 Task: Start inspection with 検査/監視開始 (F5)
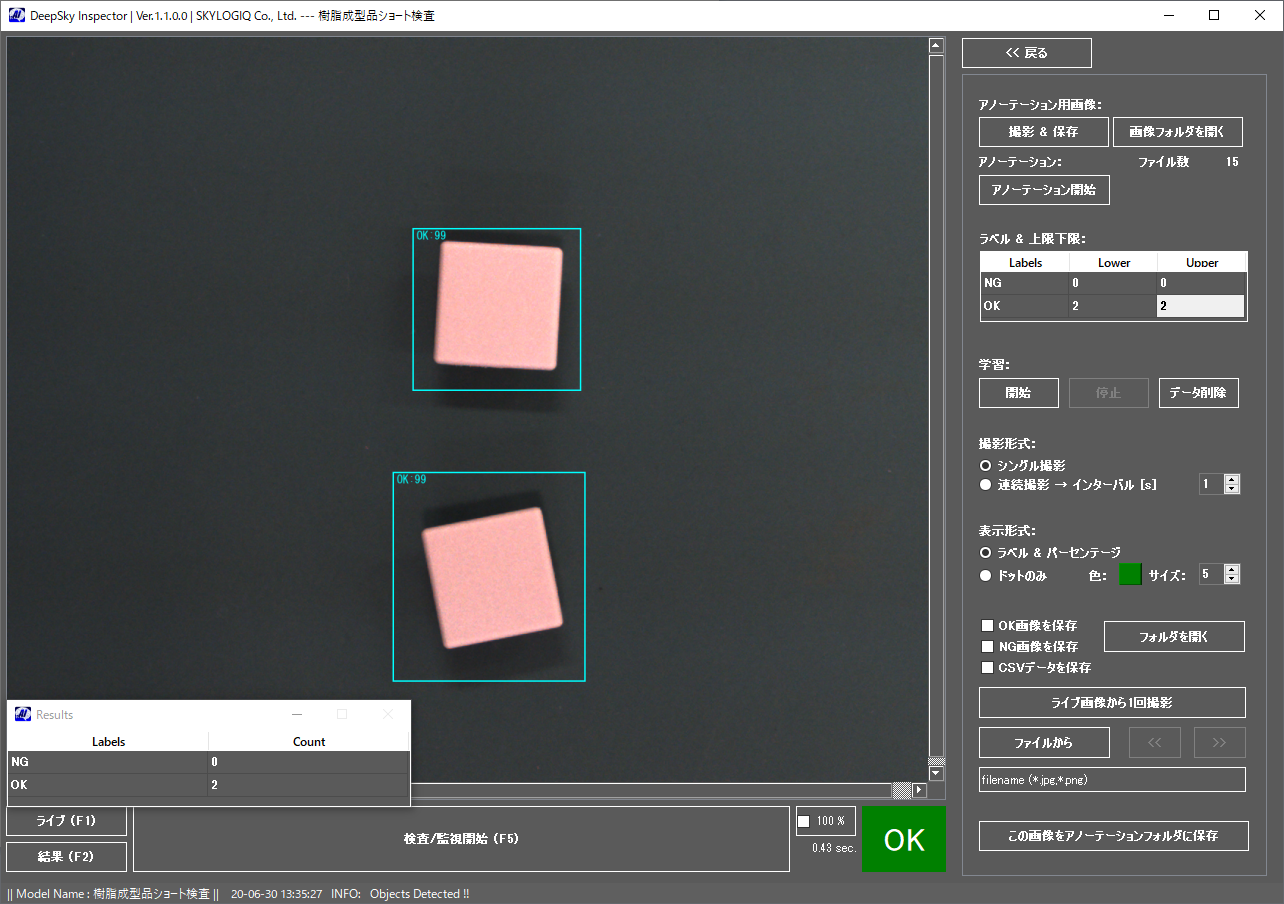pyautogui.click(x=461, y=839)
